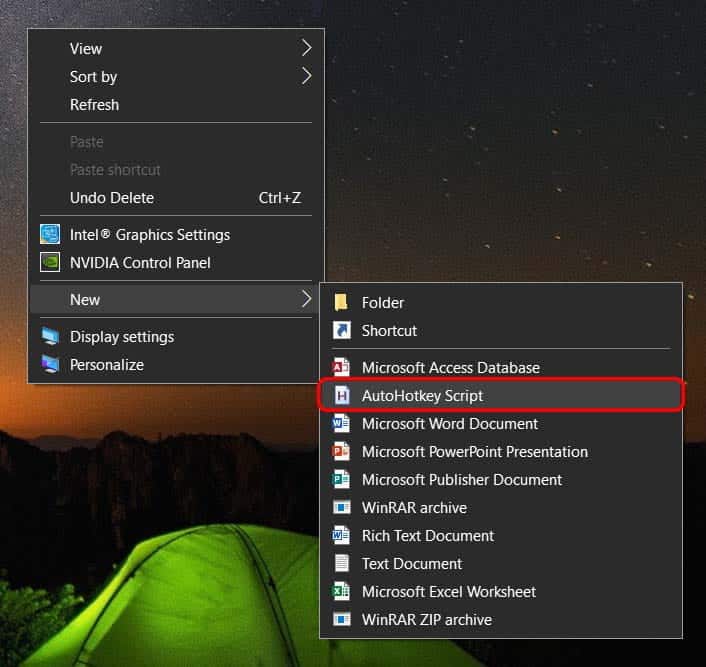Select the New menu entry
Screen dimensions: 706x667
point(176,299)
